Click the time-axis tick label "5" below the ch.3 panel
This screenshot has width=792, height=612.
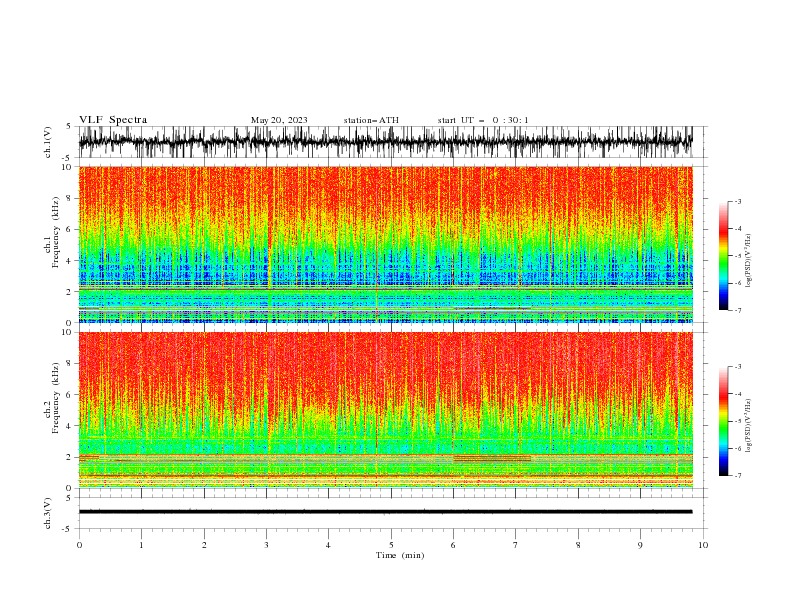391,545
